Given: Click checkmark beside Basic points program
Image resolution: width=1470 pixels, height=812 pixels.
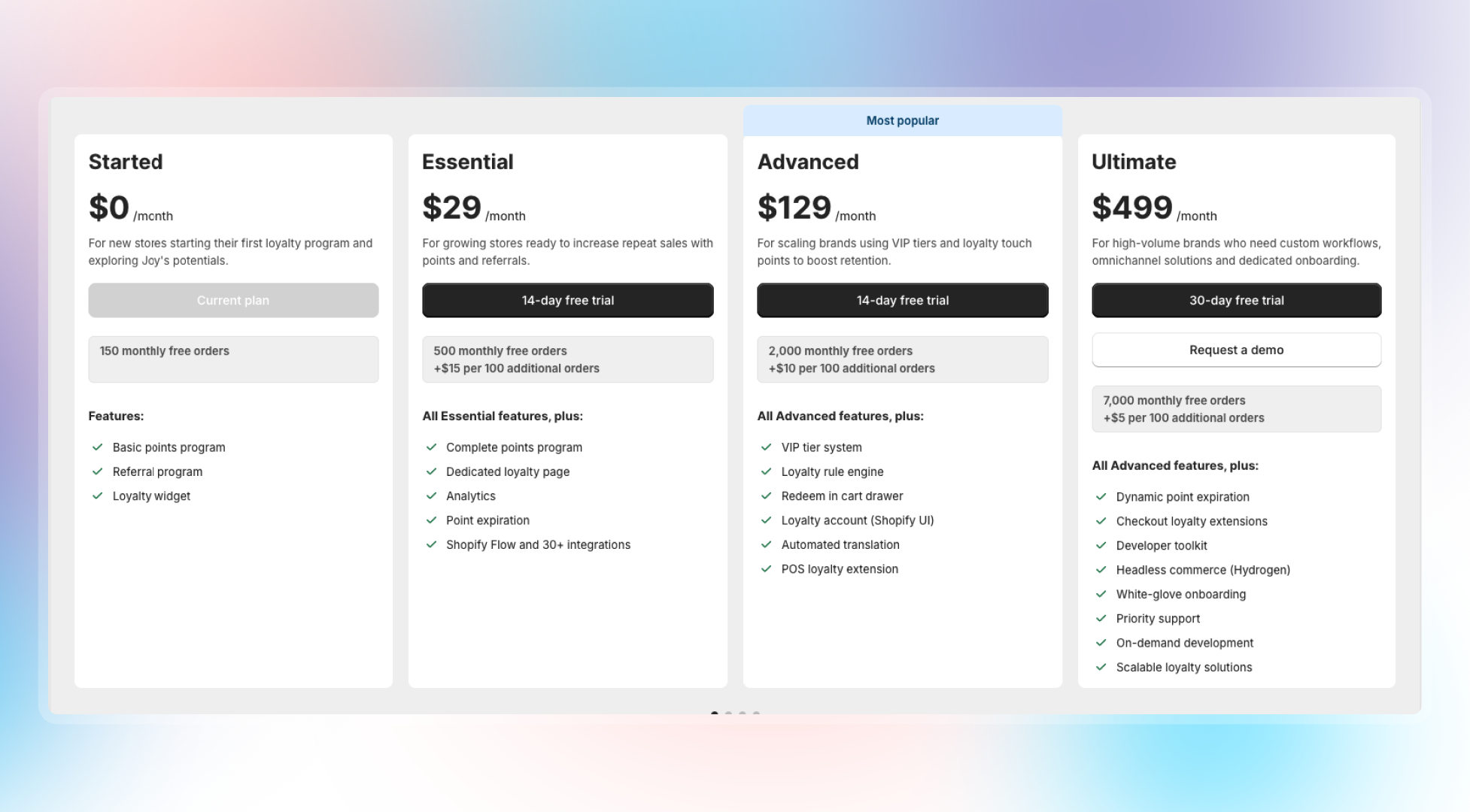Looking at the screenshot, I should 97,447.
